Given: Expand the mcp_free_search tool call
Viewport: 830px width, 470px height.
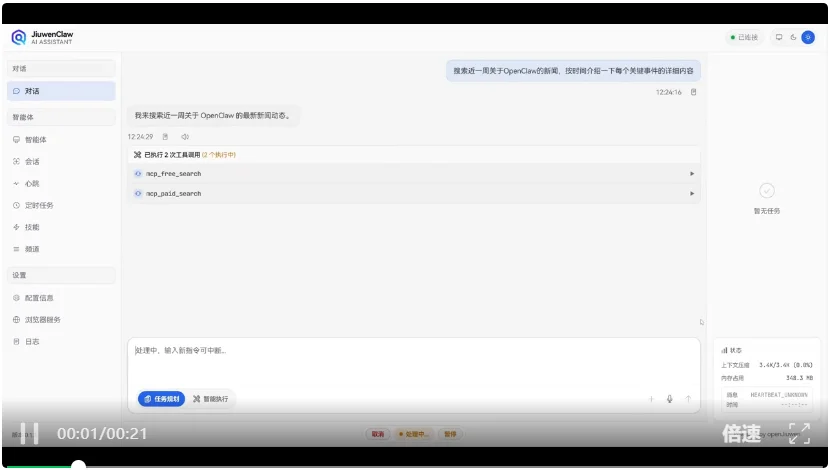Looking at the screenshot, I should [692, 174].
